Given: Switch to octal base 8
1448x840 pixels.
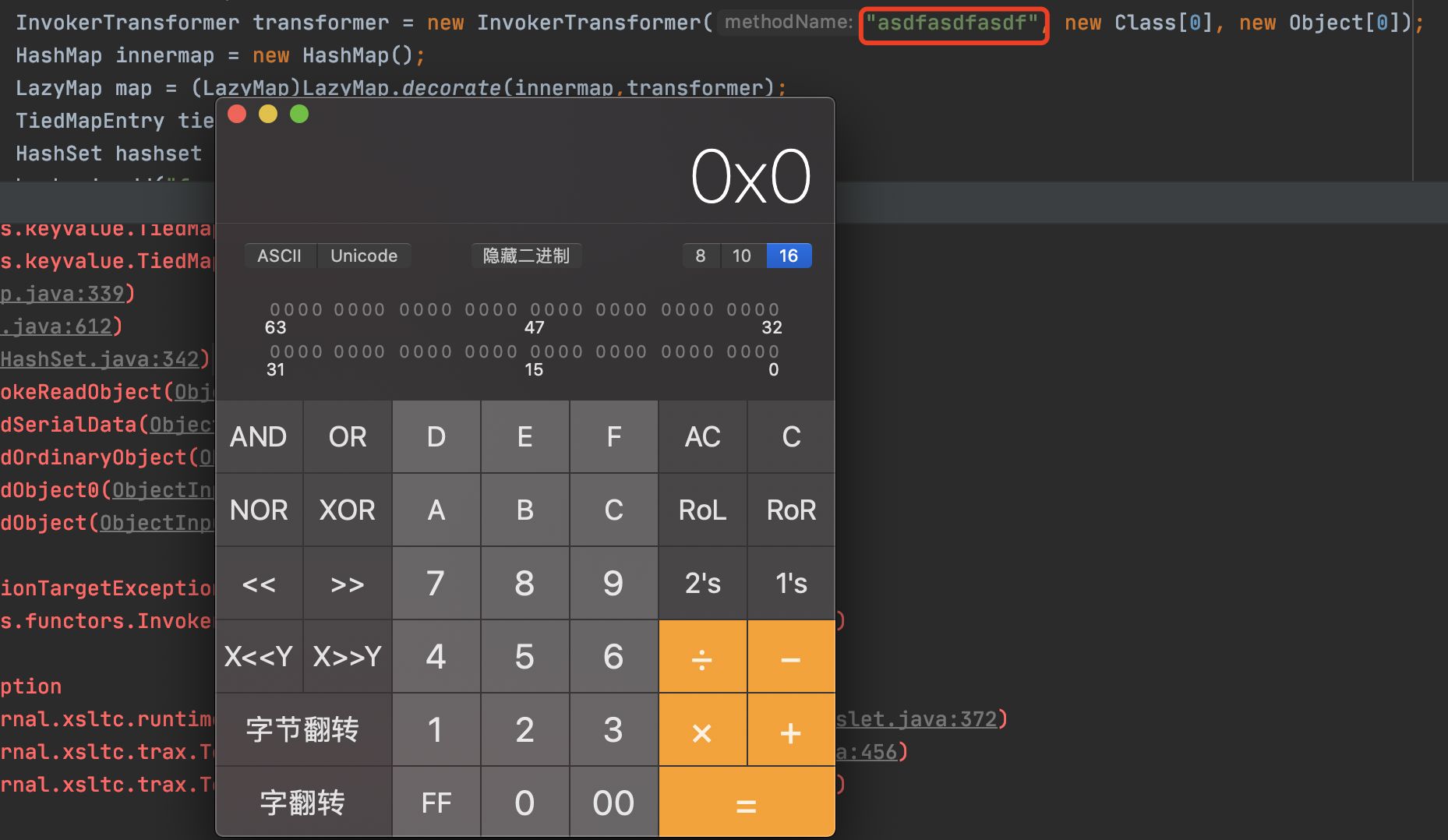Looking at the screenshot, I should click(701, 256).
